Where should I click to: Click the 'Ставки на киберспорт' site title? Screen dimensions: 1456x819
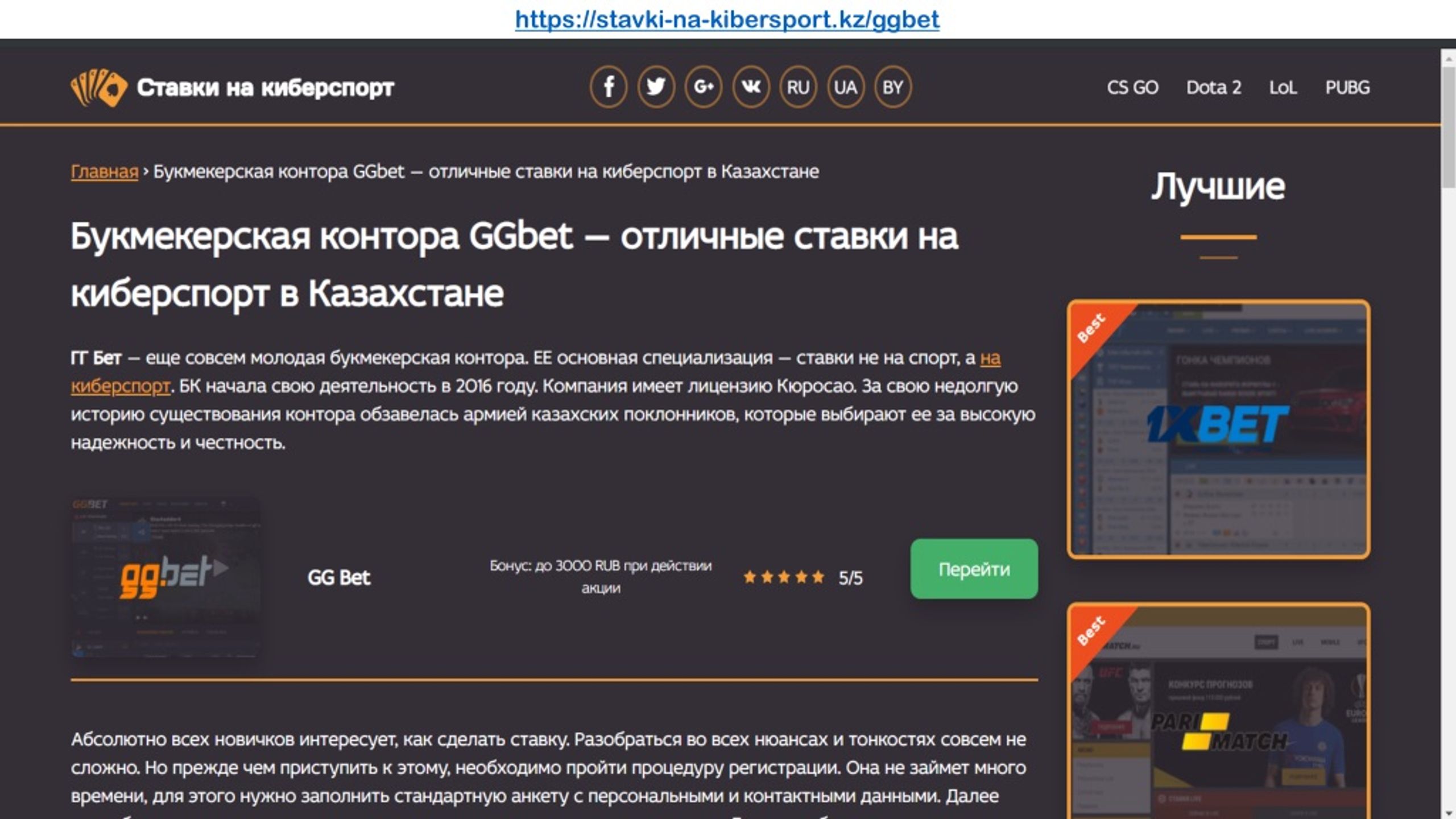pyautogui.click(x=265, y=88)
